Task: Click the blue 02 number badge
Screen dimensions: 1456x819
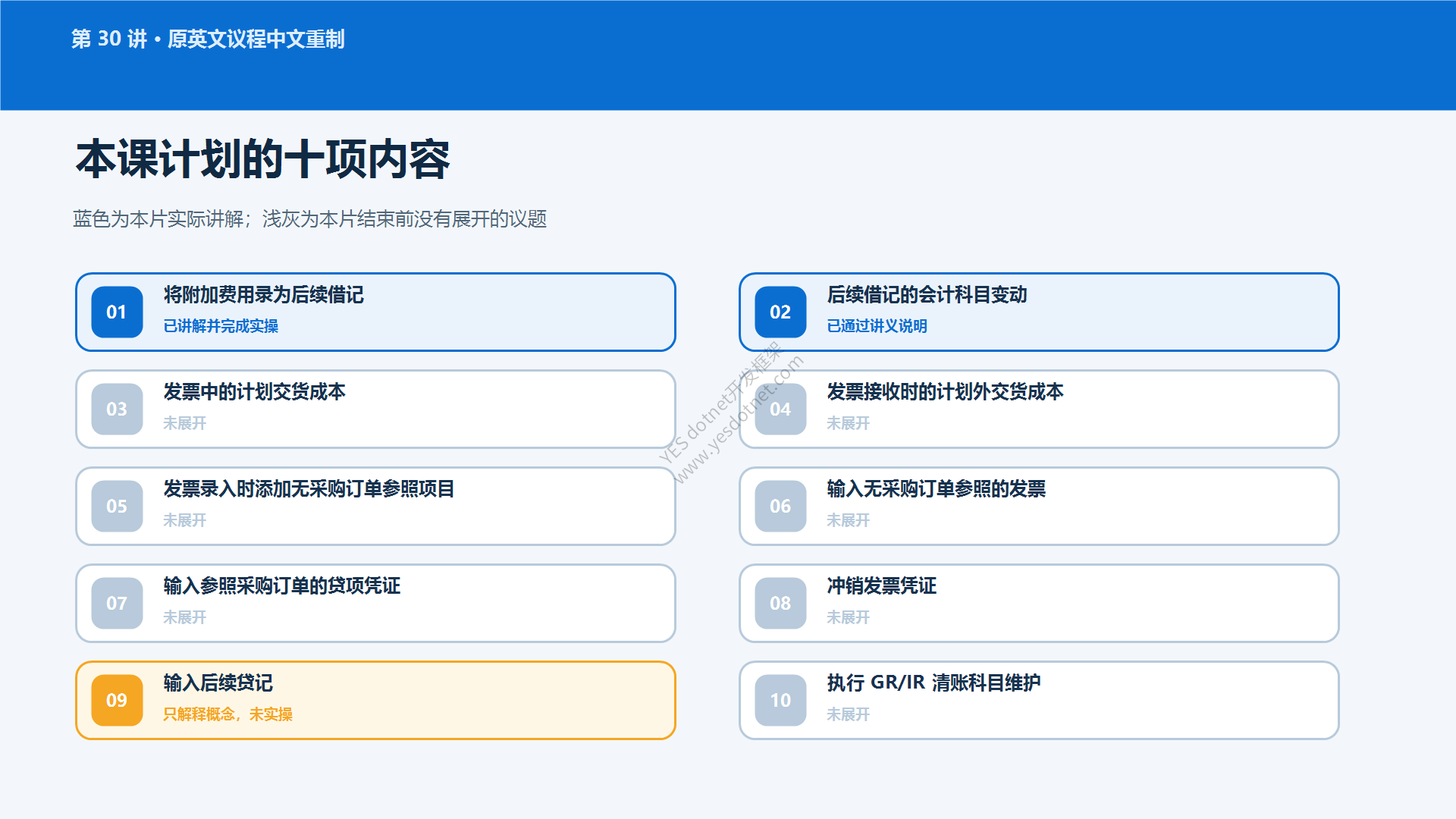Action: click(x=780, y=312)
